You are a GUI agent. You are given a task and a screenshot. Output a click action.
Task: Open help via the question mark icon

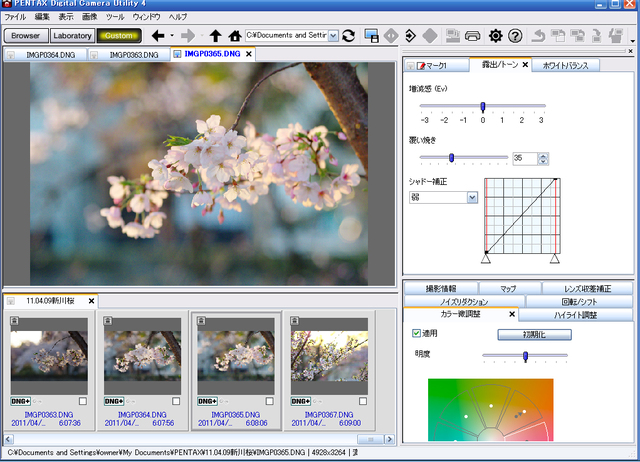515,36
